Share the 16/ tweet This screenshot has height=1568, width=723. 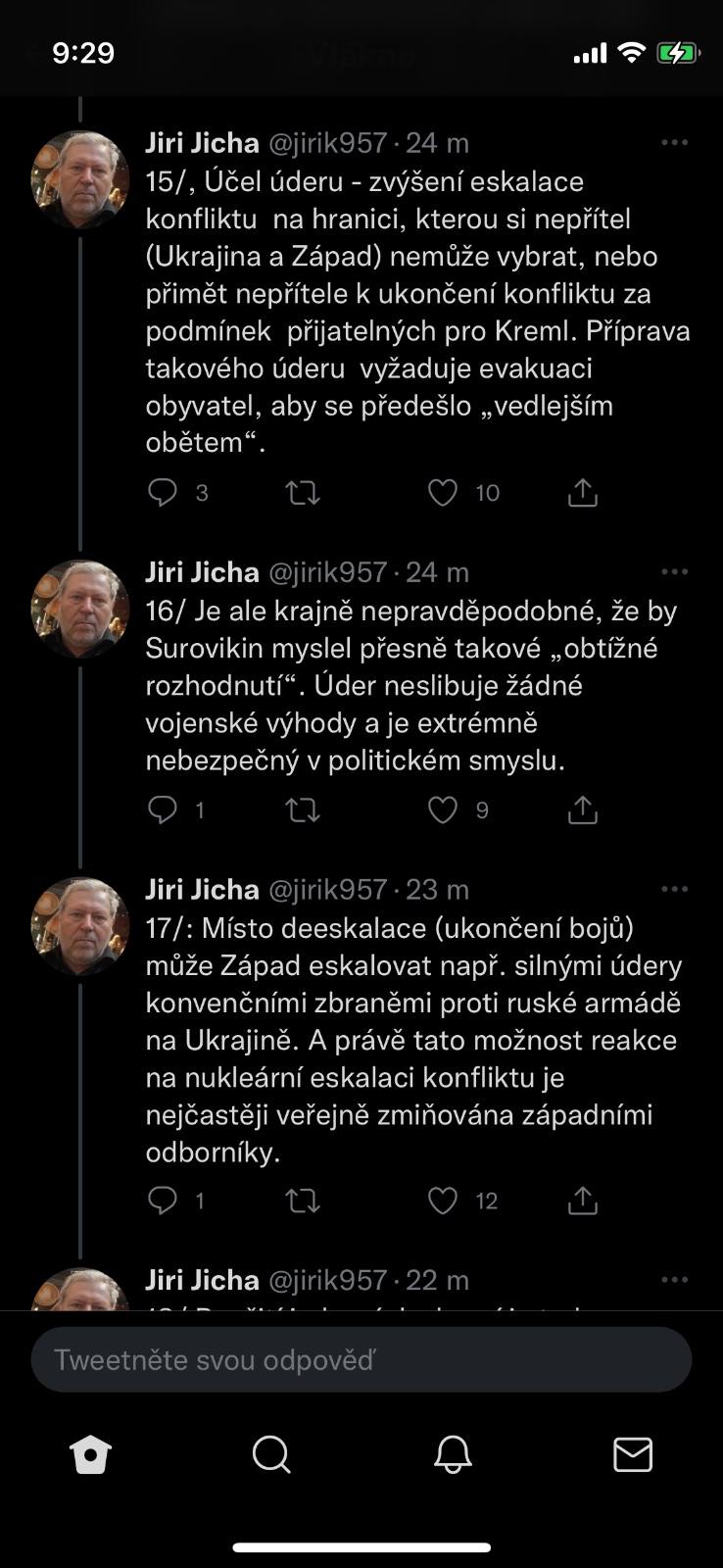tap(583, 810)
